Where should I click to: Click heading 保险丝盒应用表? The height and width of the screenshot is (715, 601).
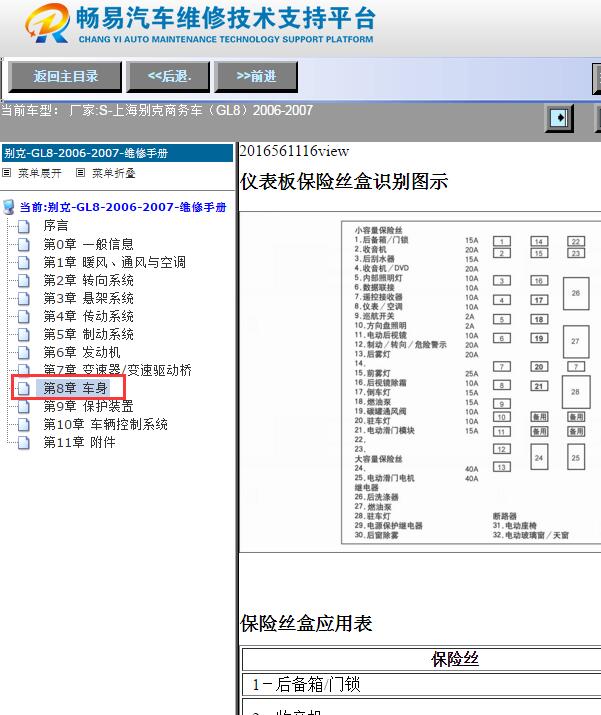306,623
